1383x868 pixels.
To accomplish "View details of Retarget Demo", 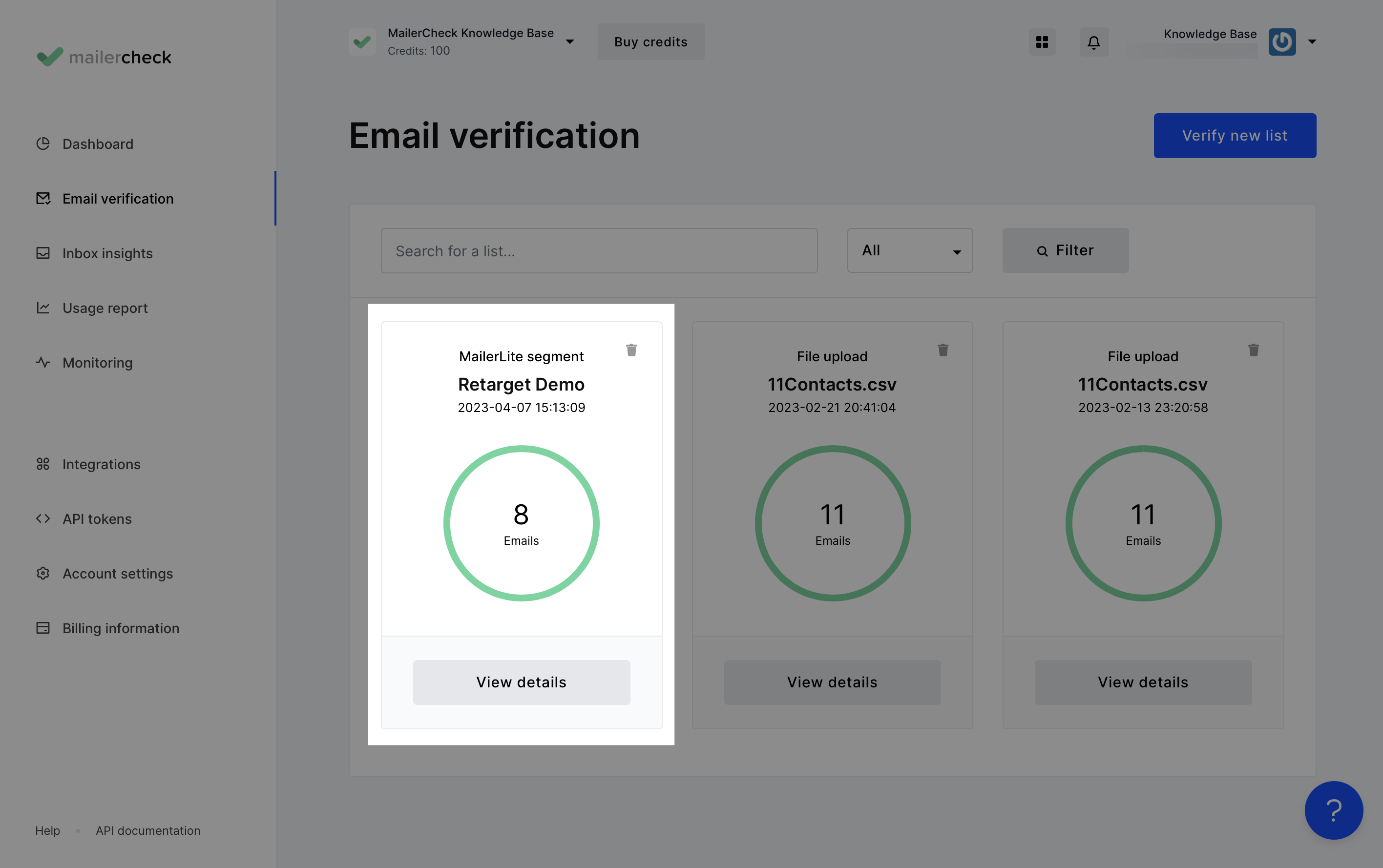I will [x=521, y=682].
